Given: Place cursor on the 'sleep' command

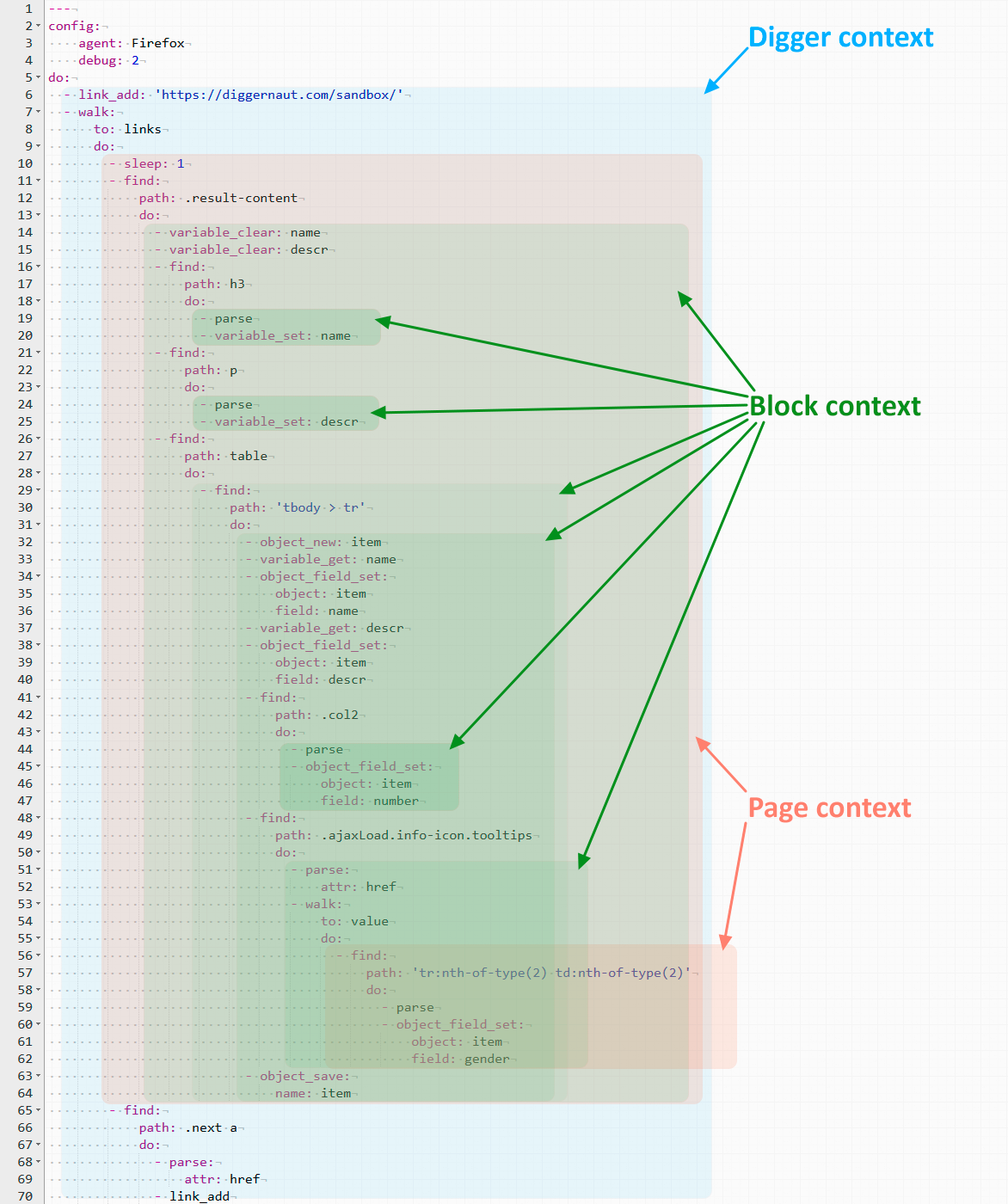Looking at the screenshot, I should [143, 163].
